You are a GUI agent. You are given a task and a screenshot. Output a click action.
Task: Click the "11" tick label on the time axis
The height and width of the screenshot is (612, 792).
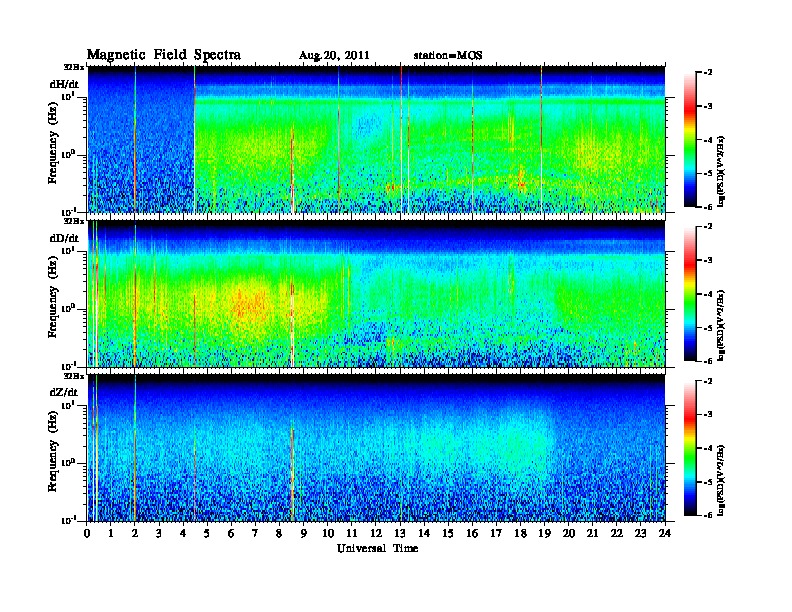click(x=352, y=534)
